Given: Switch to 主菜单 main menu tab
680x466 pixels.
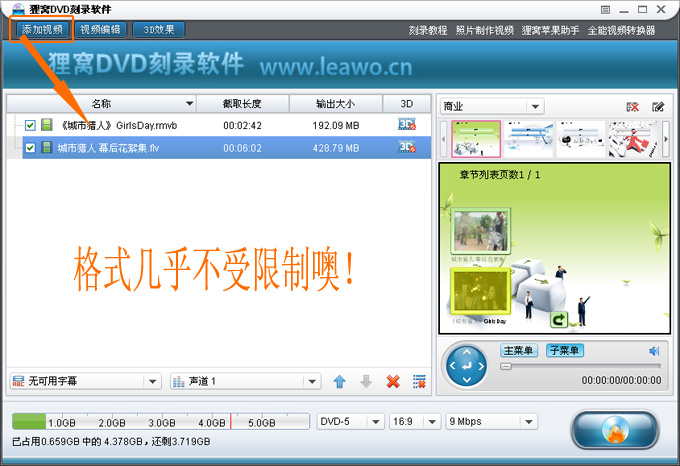Looking at the screenshot, I should coord(519,350).
